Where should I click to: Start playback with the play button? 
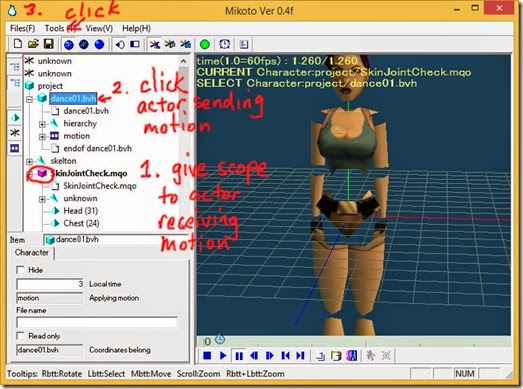(x=223, y=356)
